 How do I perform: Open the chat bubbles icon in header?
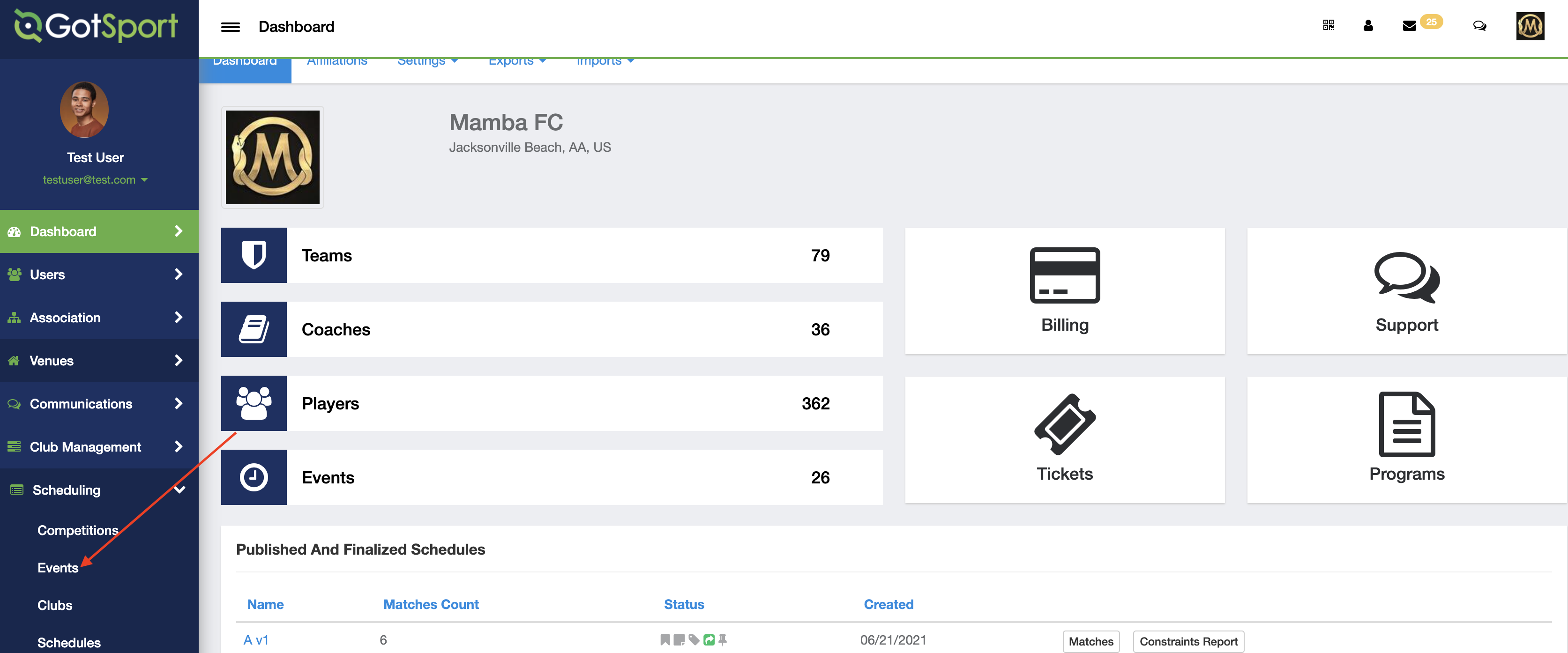pyautogui.click(x=1480, y=26)
